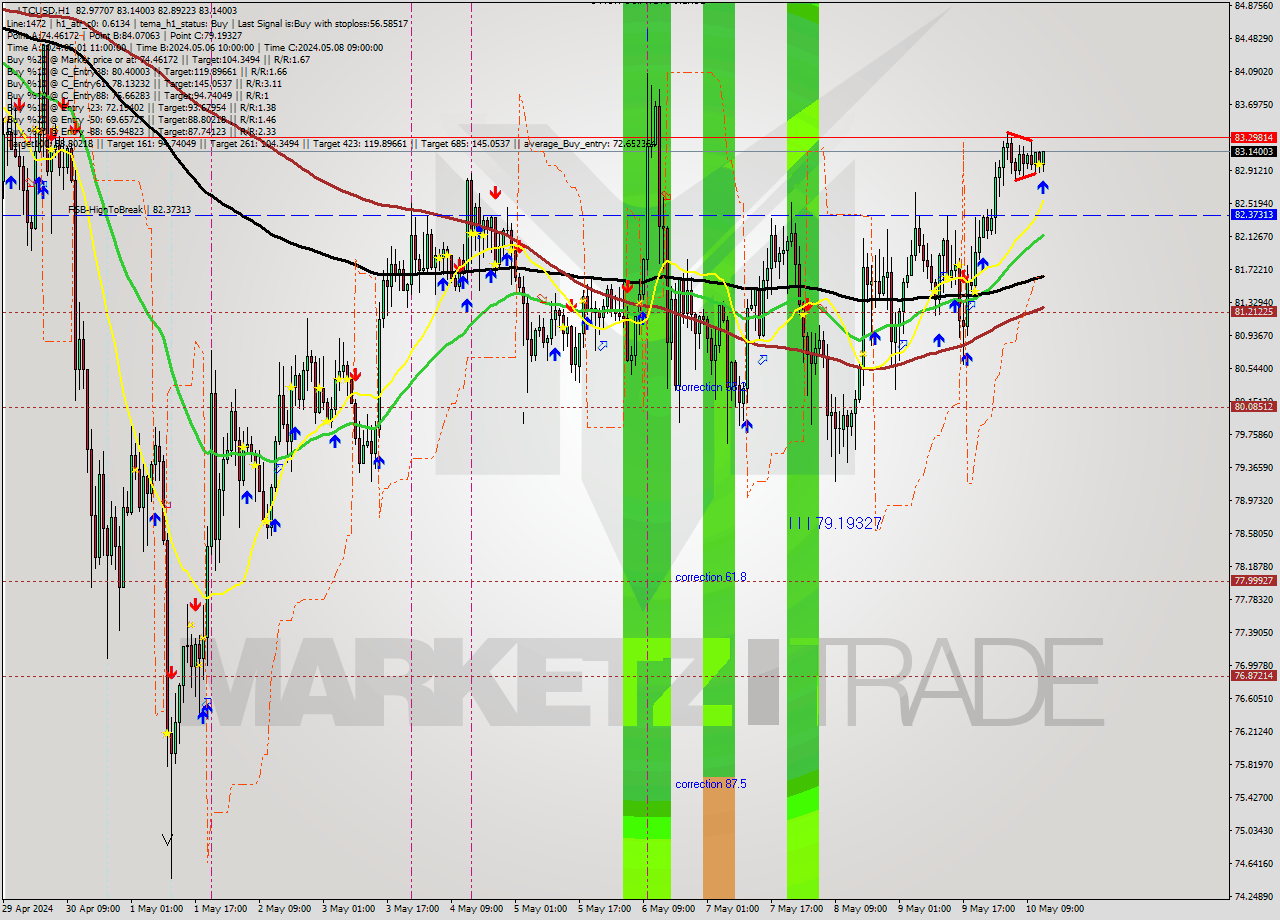This screenshot has height=920, width=1280.
Task: Click the '2 May 09:00' time axis label
Action: [286, 909]
